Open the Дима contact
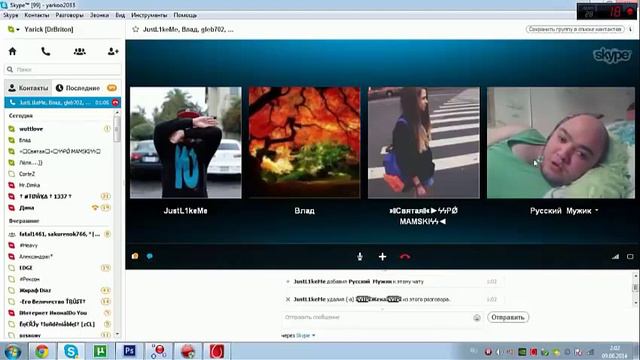Screen dimensions: 640x360 click(27, 208)
